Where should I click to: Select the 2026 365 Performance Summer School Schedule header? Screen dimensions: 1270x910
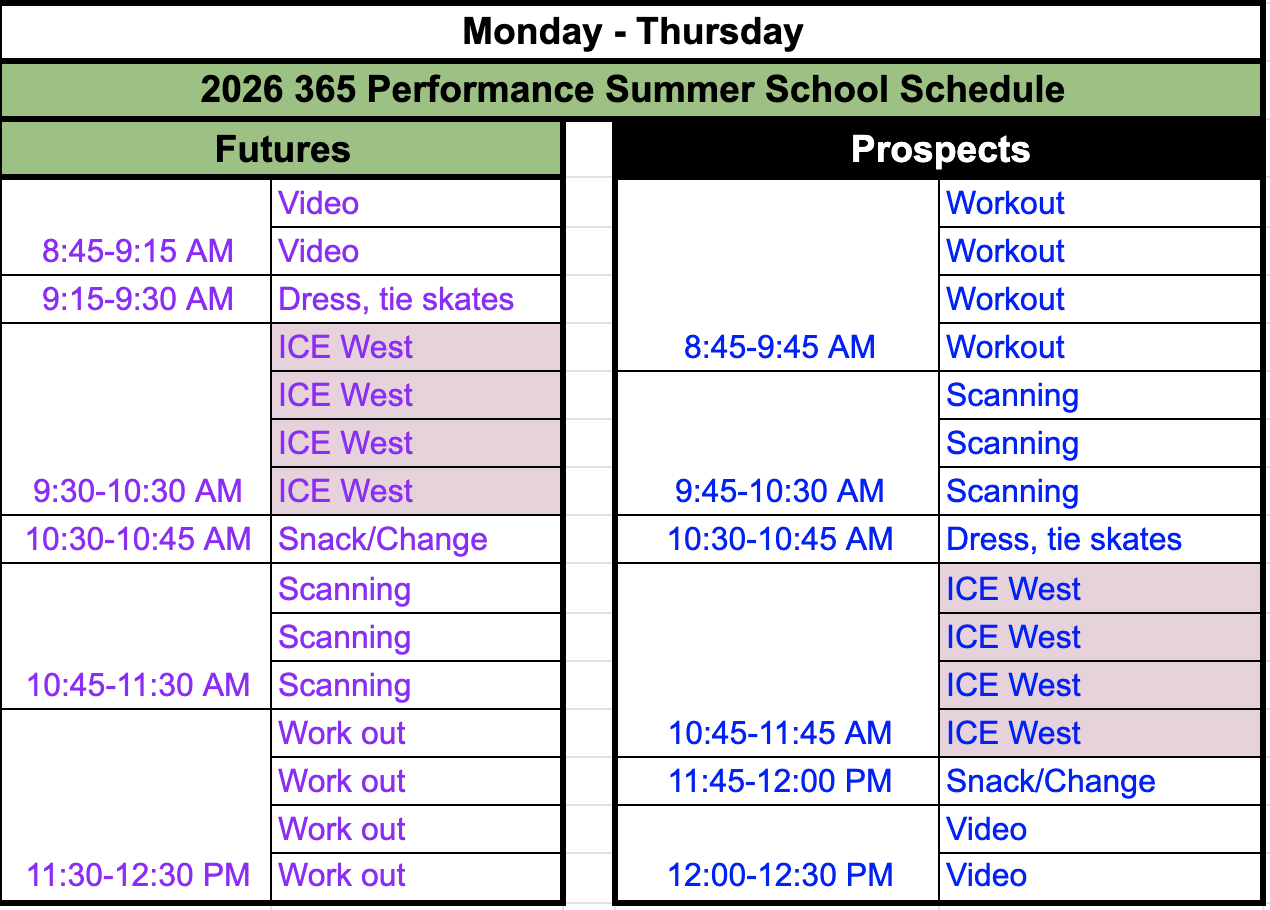tap(632, 90)
